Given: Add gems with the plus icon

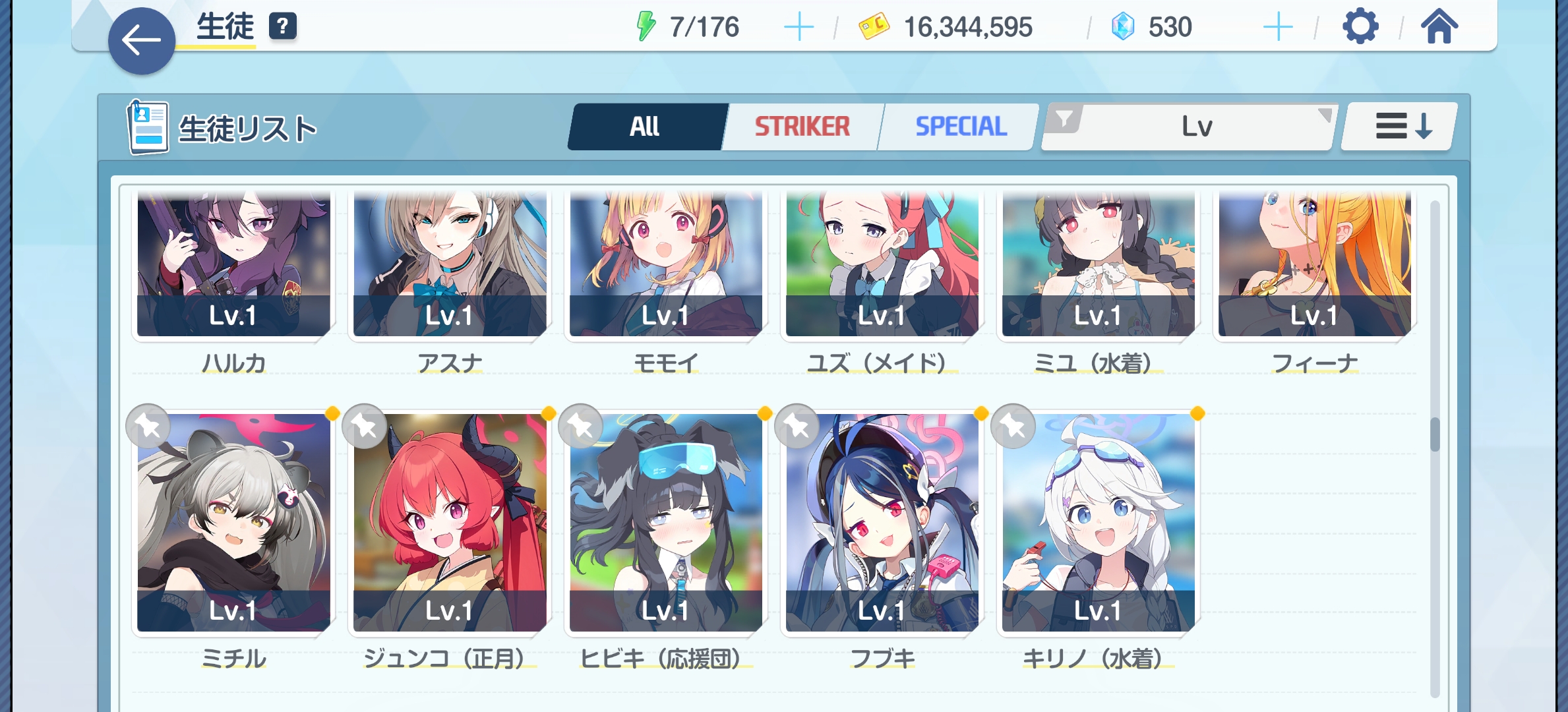Looking at the screenshot, I should (1278, 27).
